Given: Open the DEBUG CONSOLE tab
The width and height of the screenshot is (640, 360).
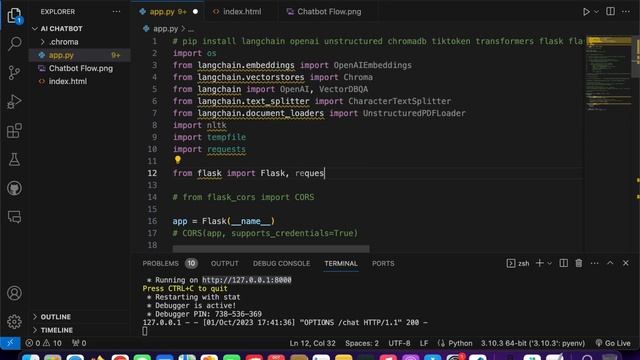Looking at the screenshot, I should tap(281, 264).
